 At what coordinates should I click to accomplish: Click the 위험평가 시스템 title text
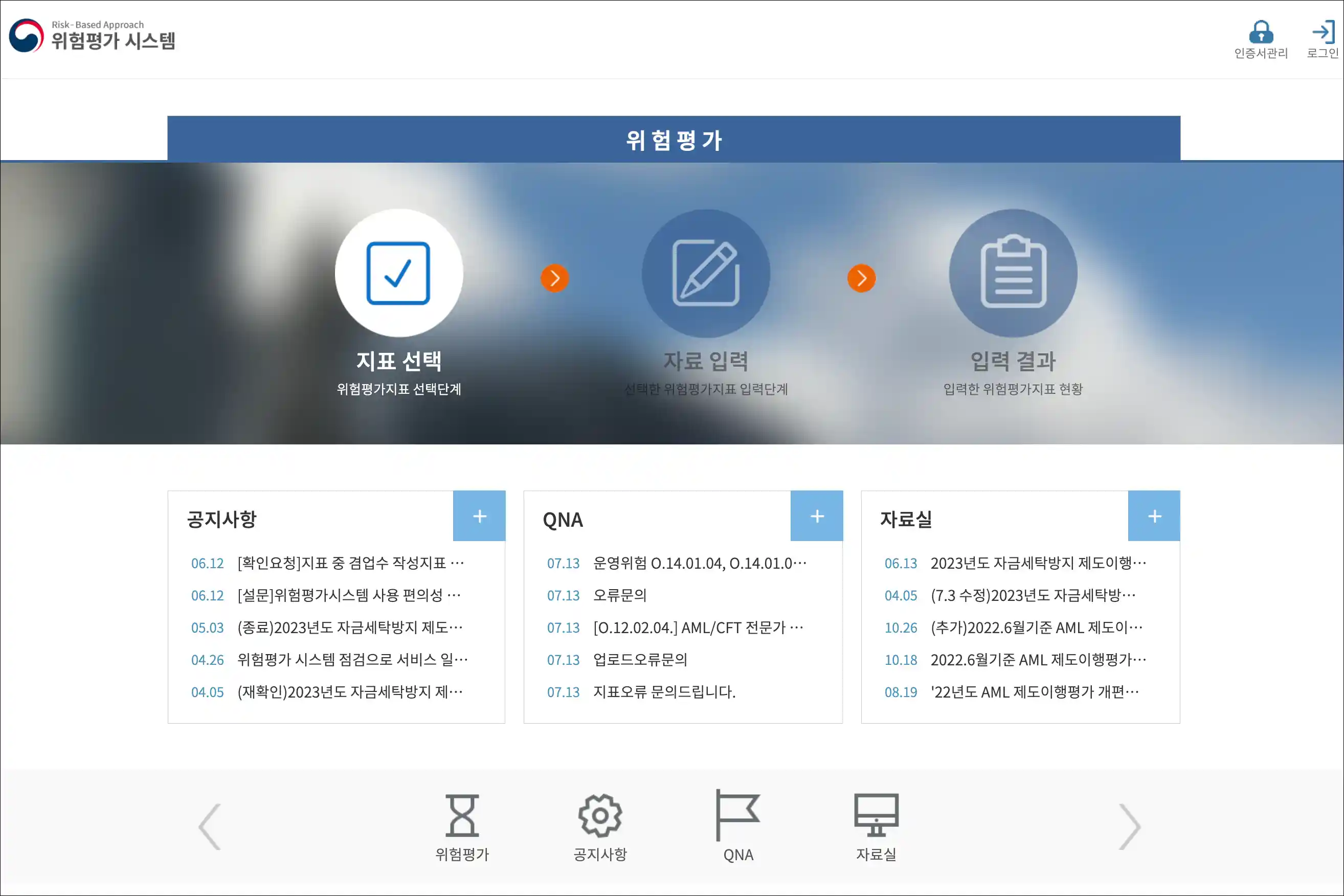(113, 40)
